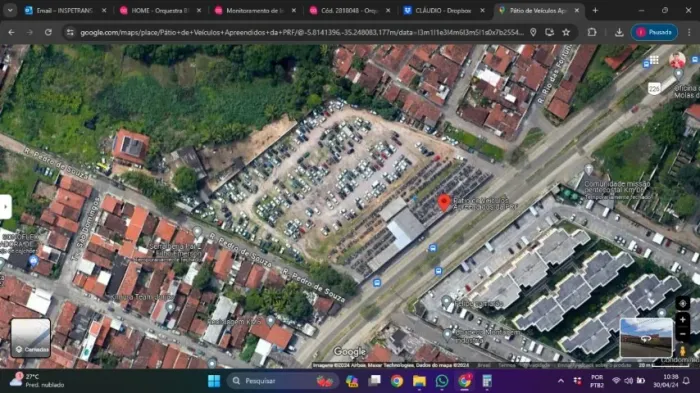Zoom in on the map
Viewport: 700px width, 393px height.
pyautogui.click(x=682, y=320)
